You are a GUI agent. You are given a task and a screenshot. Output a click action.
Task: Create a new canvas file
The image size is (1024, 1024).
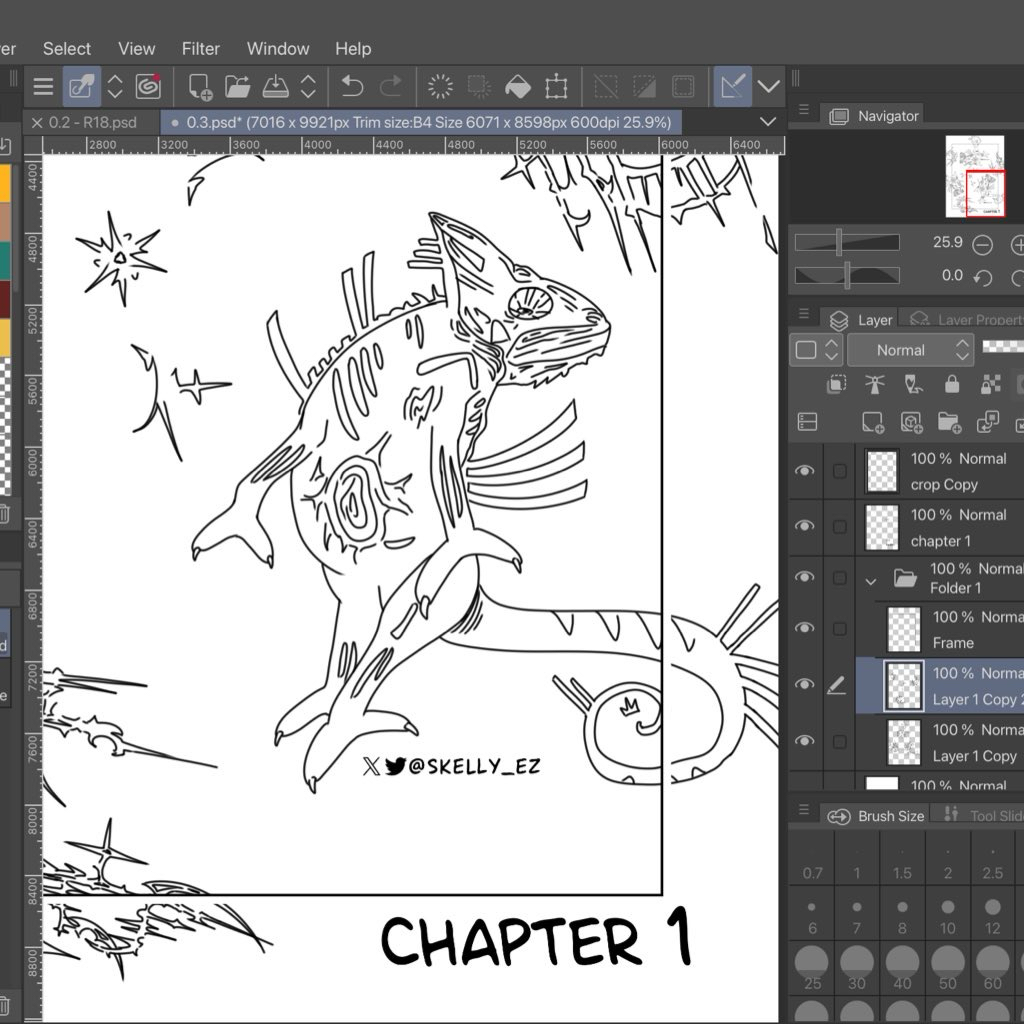pos(200,87)
